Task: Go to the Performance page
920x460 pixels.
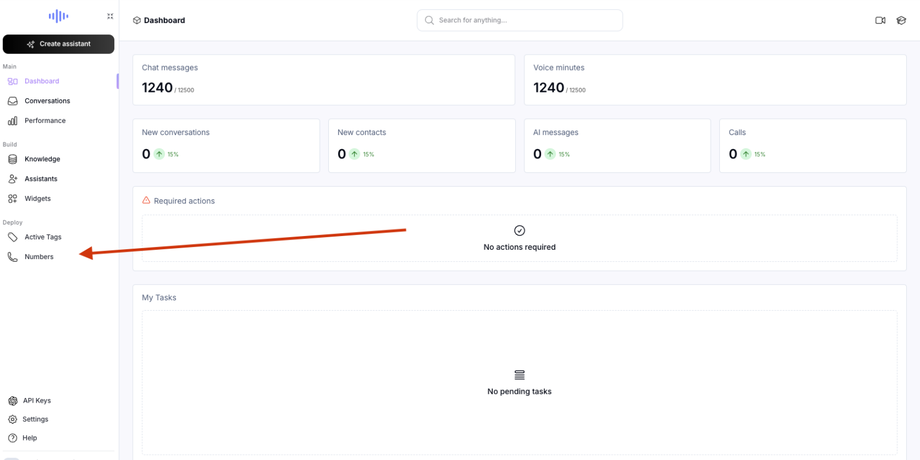Action: tap(45, 121)
